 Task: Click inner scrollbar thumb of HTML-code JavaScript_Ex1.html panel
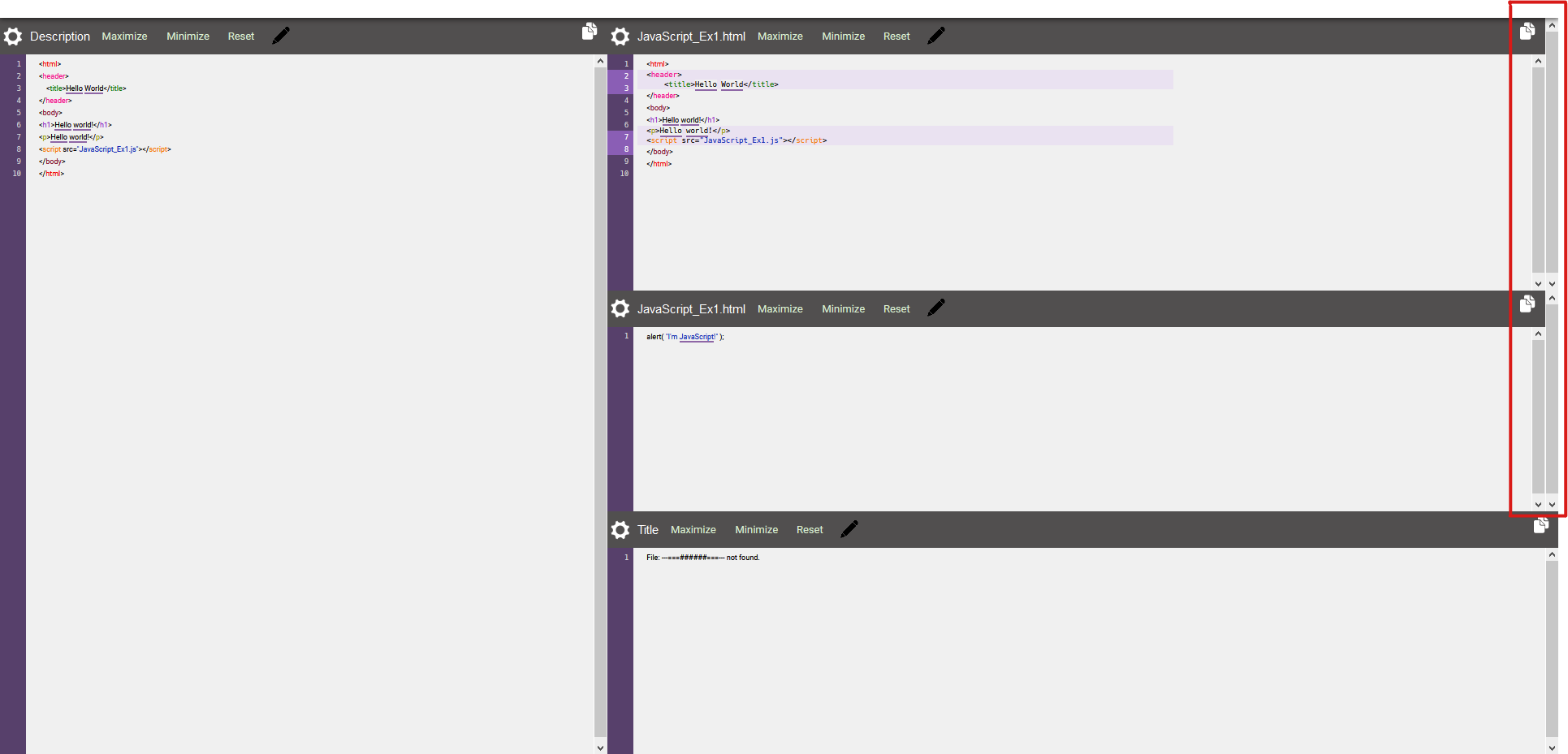tap(1538, 170)
